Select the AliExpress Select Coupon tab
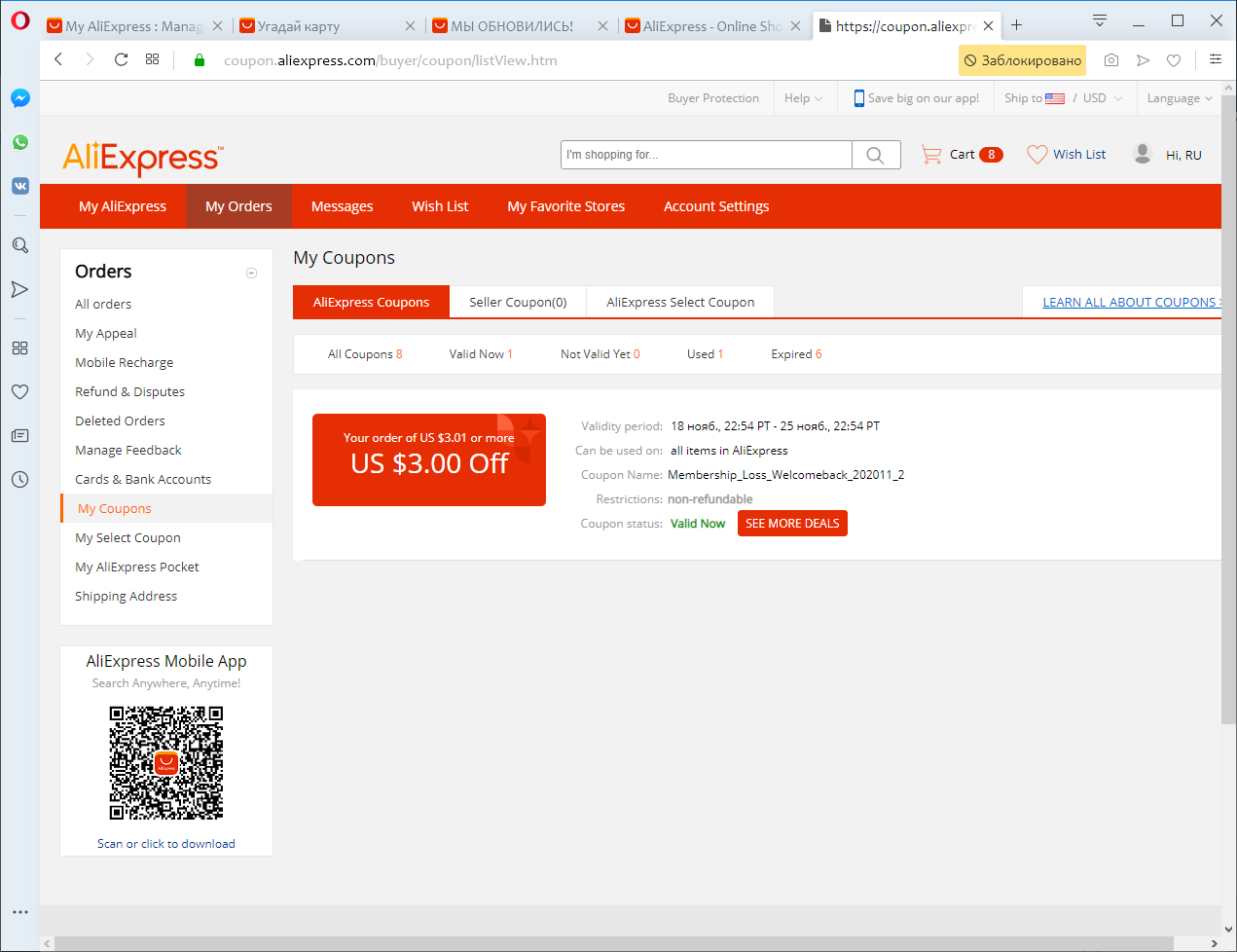The image size is (1237, 952). [680, 302]
